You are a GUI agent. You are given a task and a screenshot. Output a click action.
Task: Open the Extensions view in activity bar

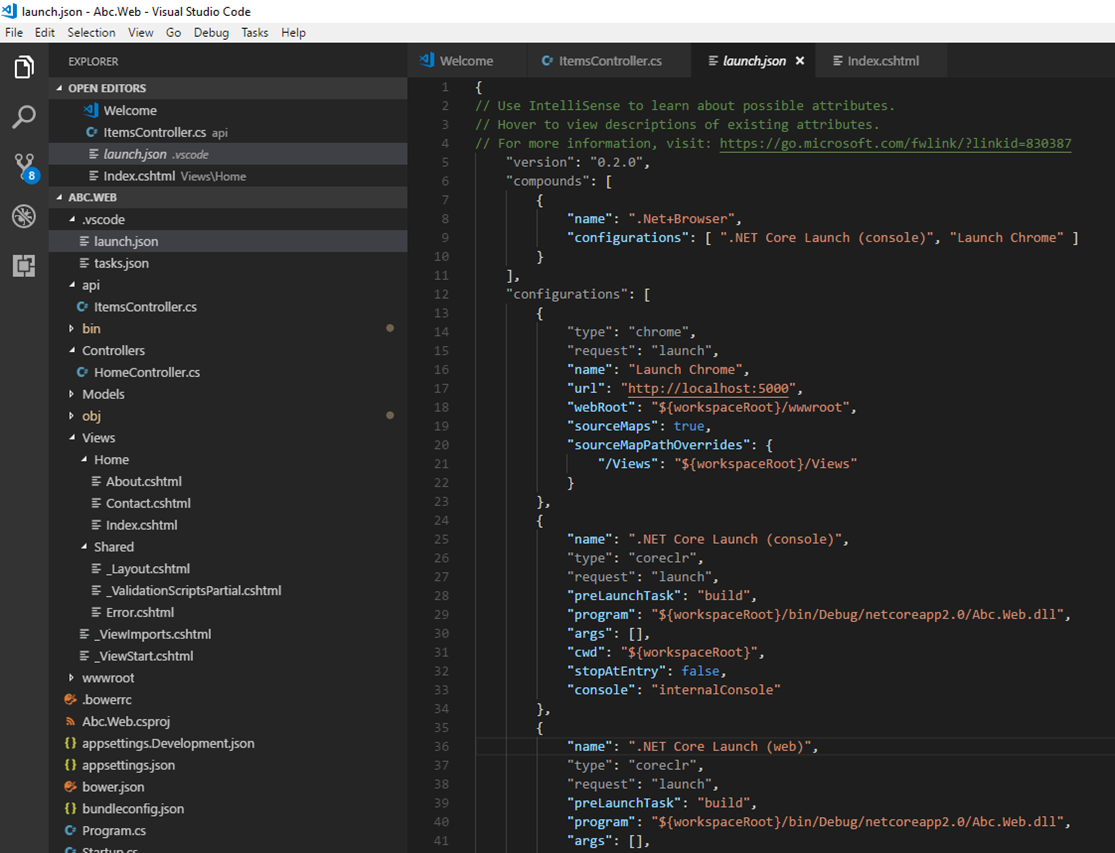[24, 265]
